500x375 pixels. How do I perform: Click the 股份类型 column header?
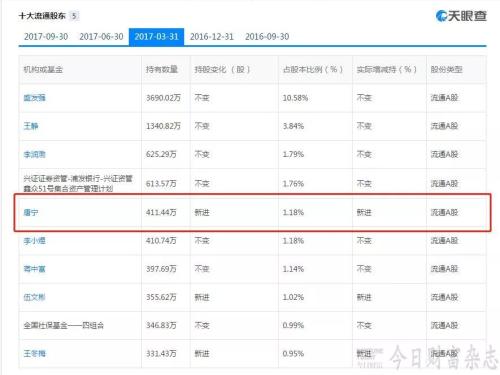coord(446,69)
